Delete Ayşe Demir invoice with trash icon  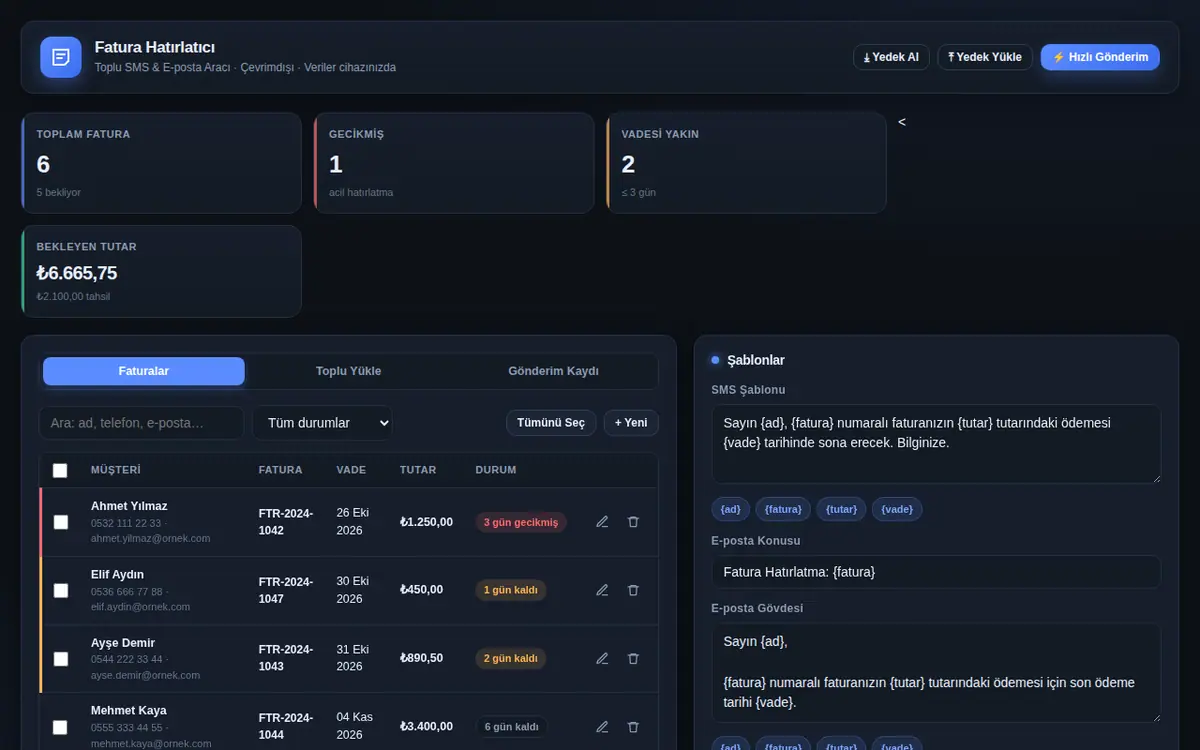(633, 658)
